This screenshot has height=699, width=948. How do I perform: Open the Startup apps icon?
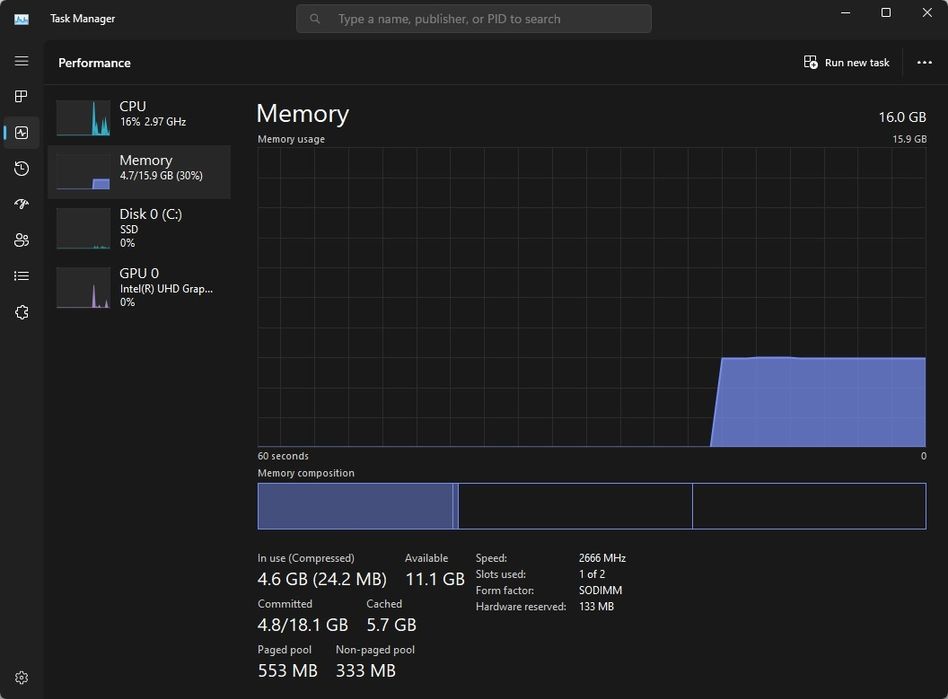pos(21,204)
